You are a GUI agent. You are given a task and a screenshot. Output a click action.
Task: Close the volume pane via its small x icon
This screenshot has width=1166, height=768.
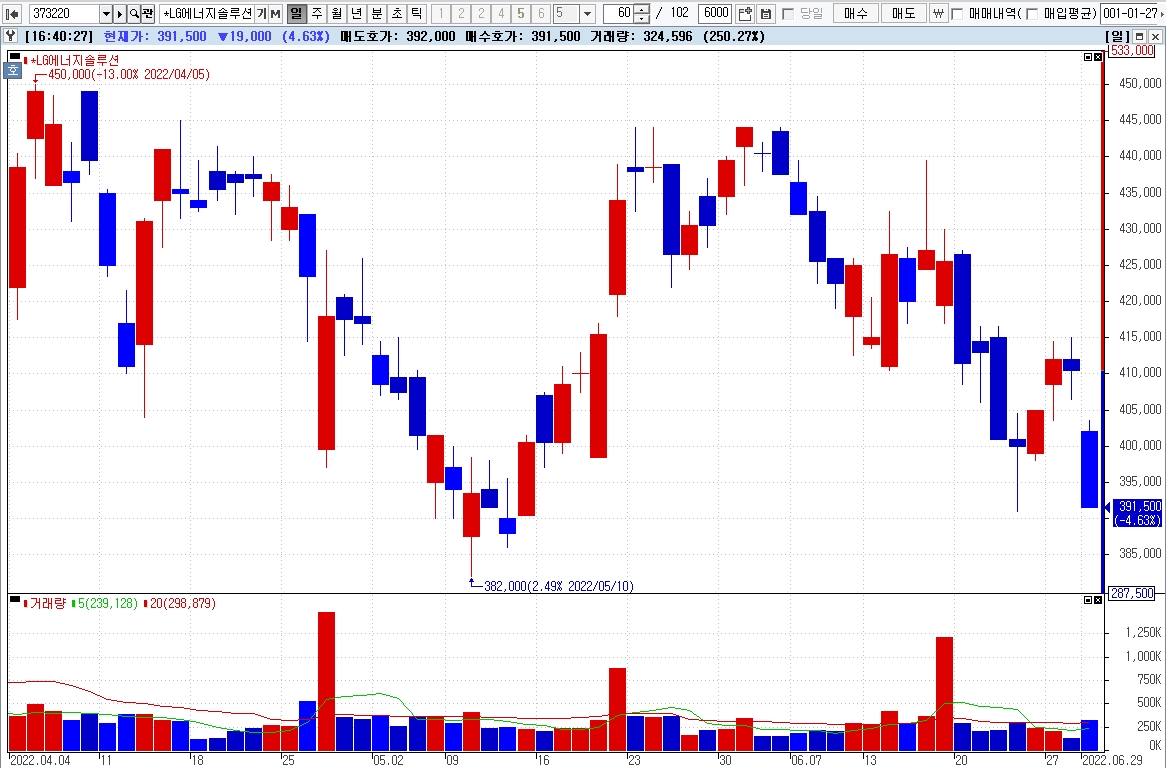pyautogui.click(x=1098, y=599)
